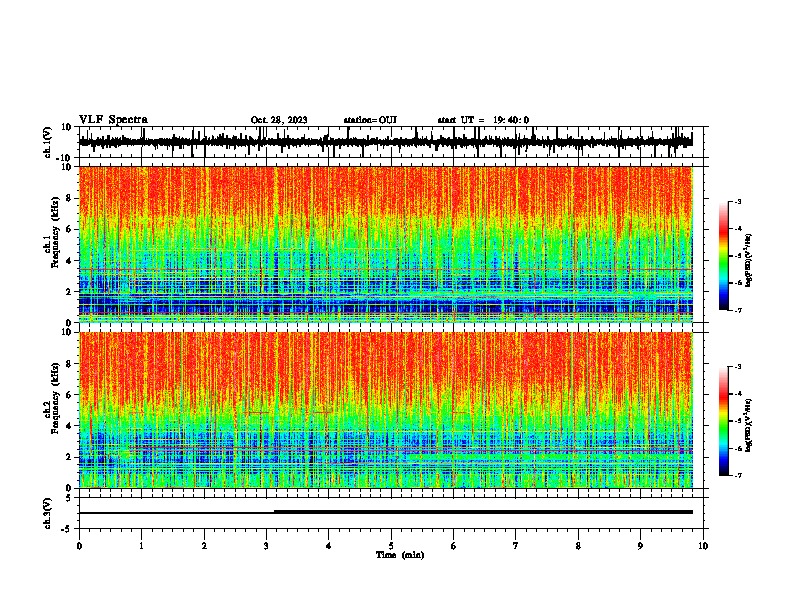Screen dimensions: 792x612
Task: Click the "4" tick on the Time axis
Action: pyautogui.click(x=329, y=546)
